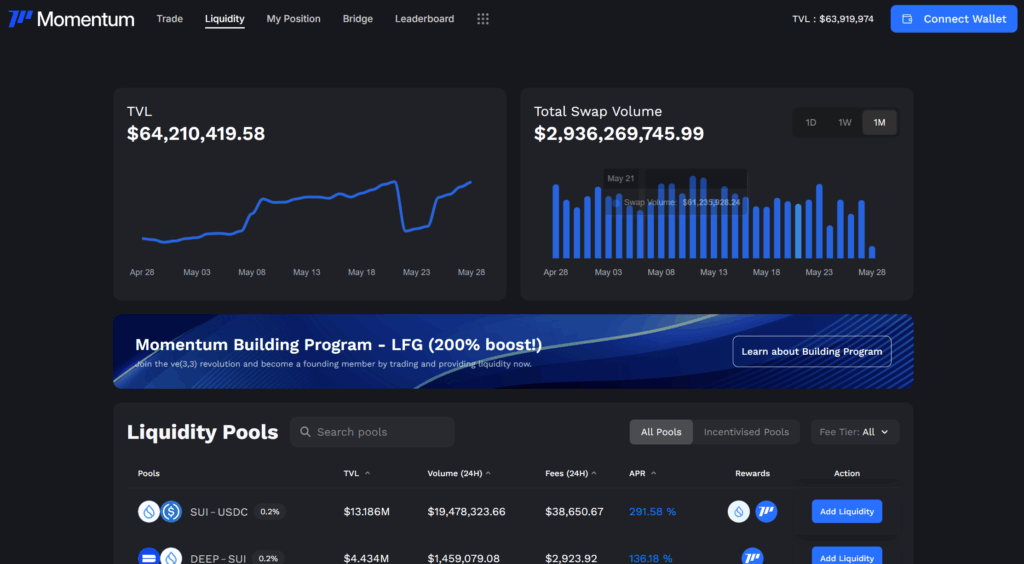Viewport: 1024px width, 564px height.
Task: Sort pools by Volume (24H) arrow
Action: coord(488,473)
